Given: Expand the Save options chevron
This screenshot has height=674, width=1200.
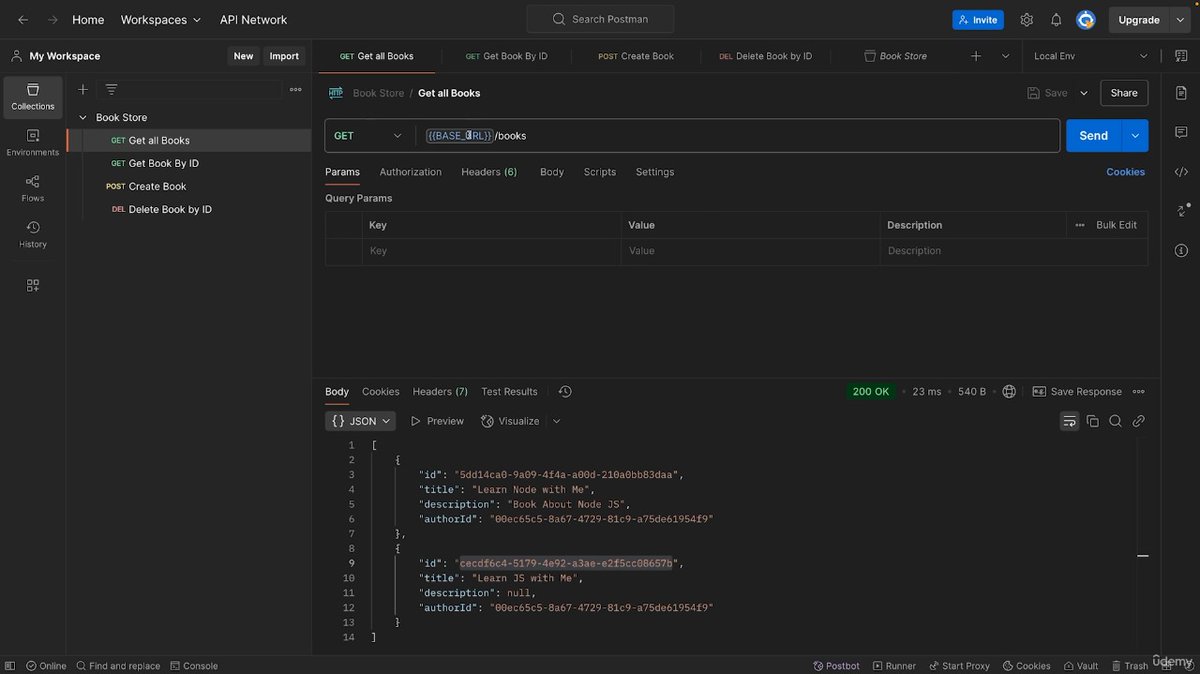Looking at the screenshot, I should (x=1084, y=93).
